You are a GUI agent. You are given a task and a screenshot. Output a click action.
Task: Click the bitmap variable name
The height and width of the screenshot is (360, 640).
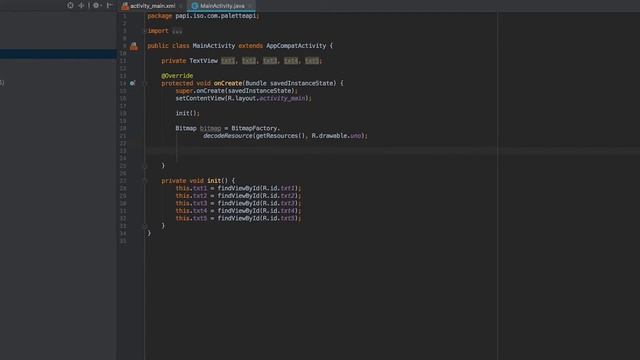[210, 128]
